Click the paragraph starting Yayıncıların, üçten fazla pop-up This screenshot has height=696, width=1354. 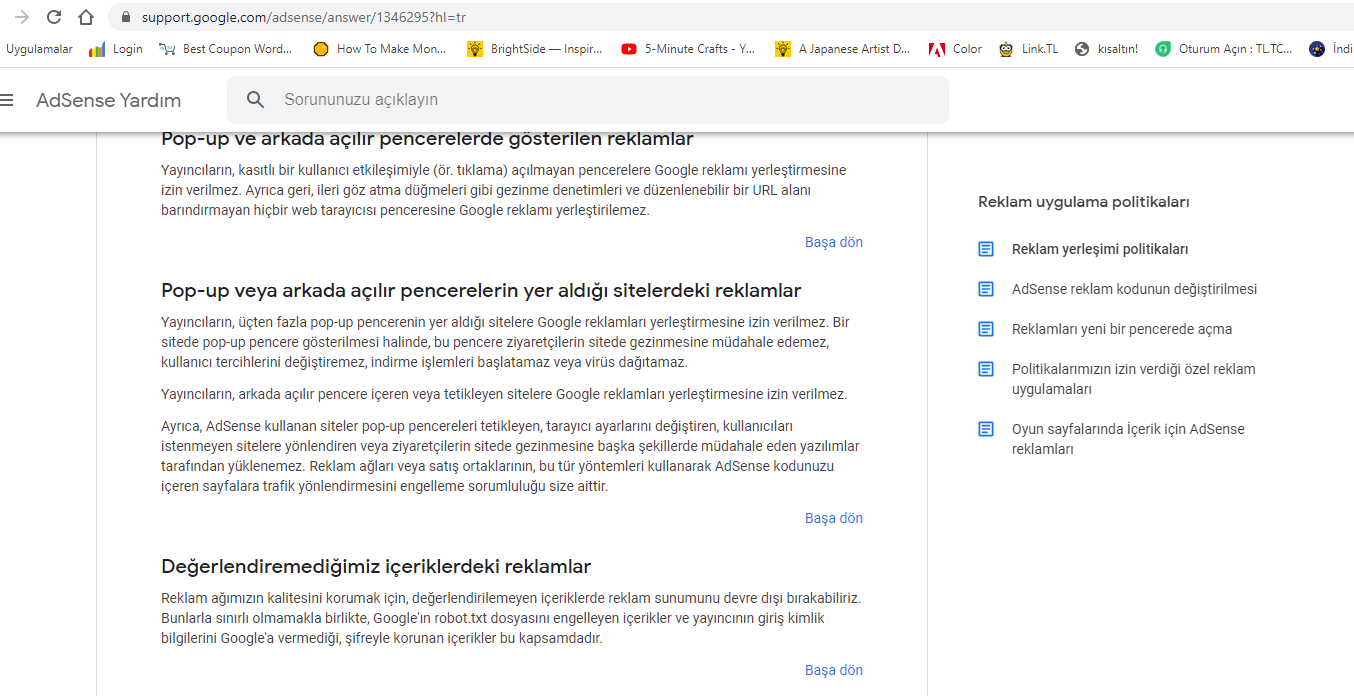[x=505, y=342]
